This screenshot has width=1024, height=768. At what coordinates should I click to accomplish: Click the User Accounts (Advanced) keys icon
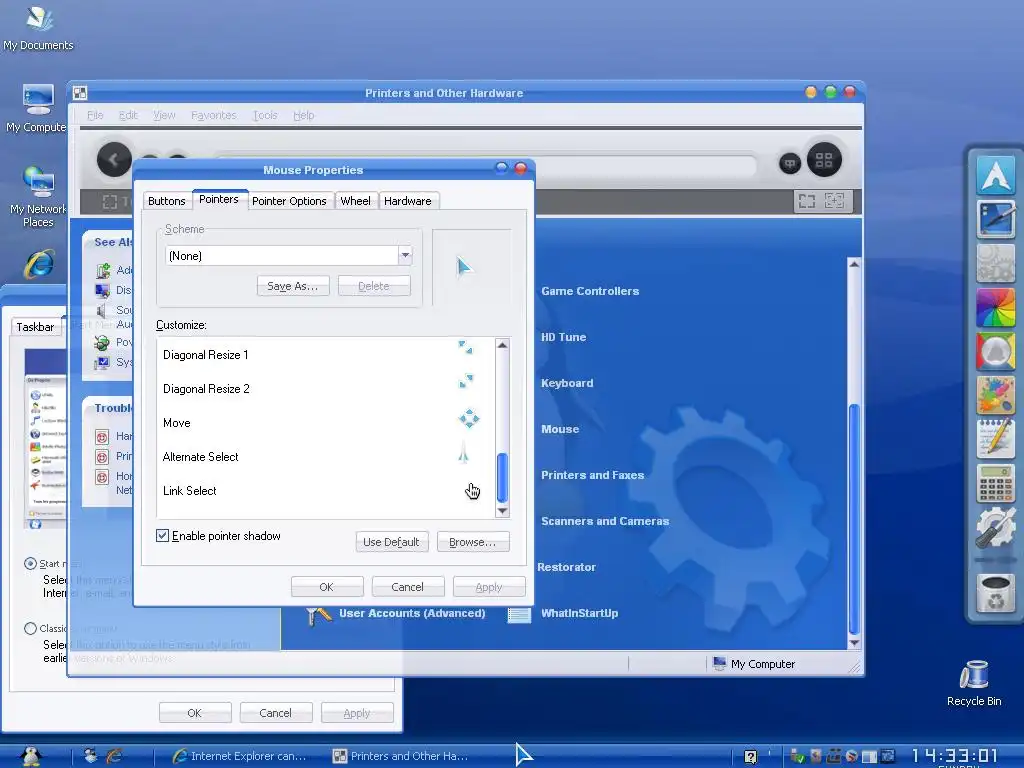[319, 615]
